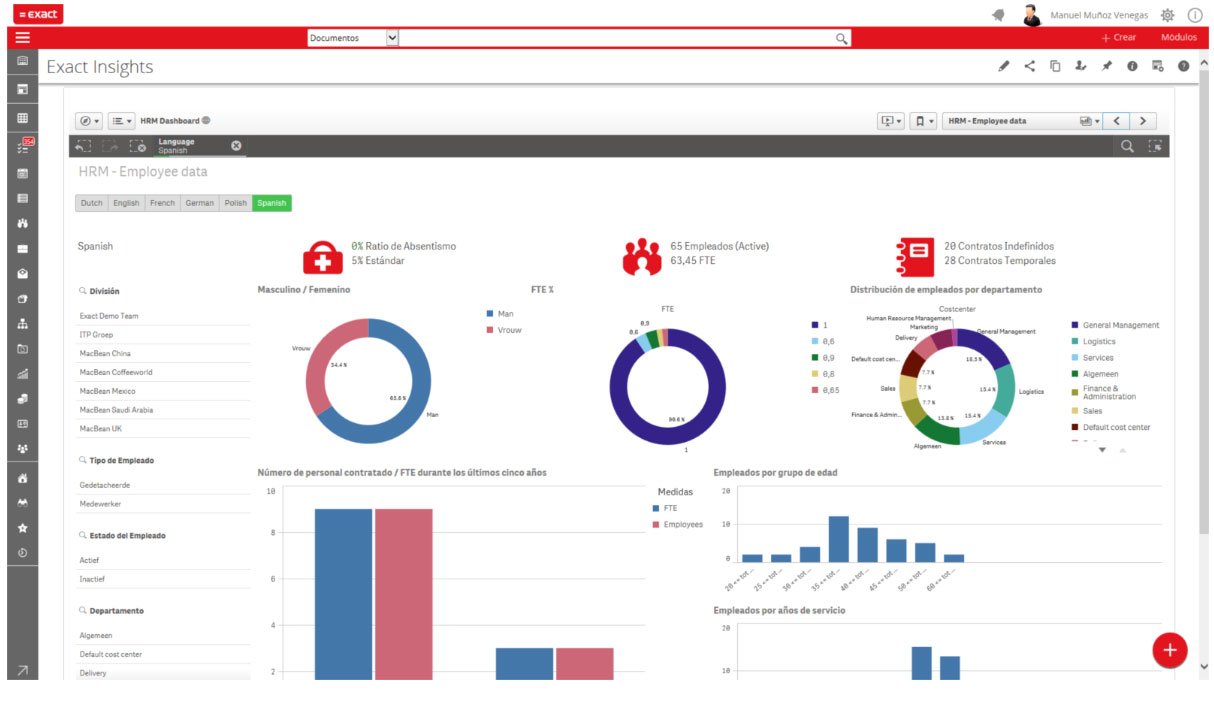Remove the Language Spanish selection filter
Viewport: 1214px width, 702px height.
tap(236, 146)
